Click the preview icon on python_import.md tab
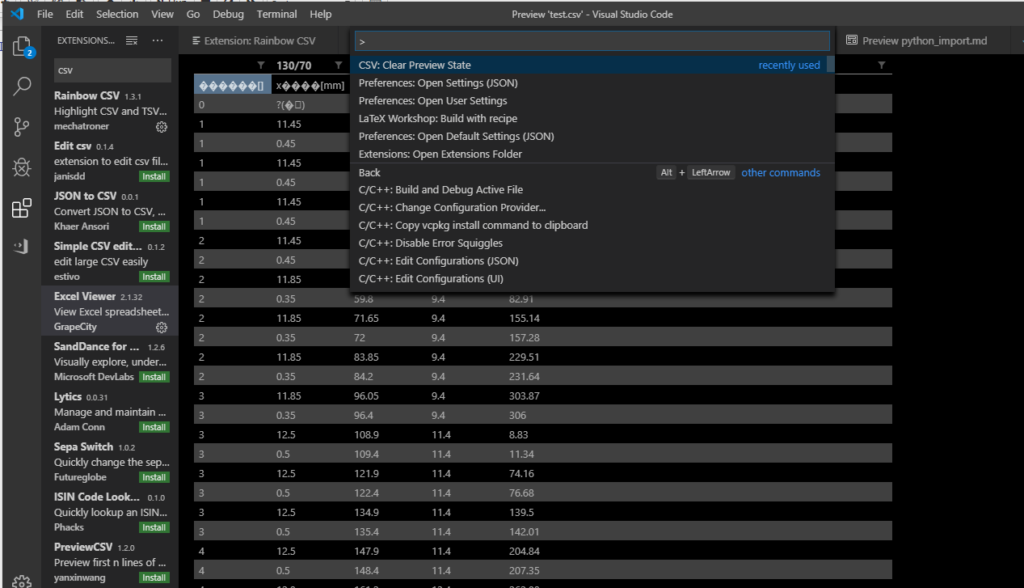1024x588 pixels. [852, 41]
